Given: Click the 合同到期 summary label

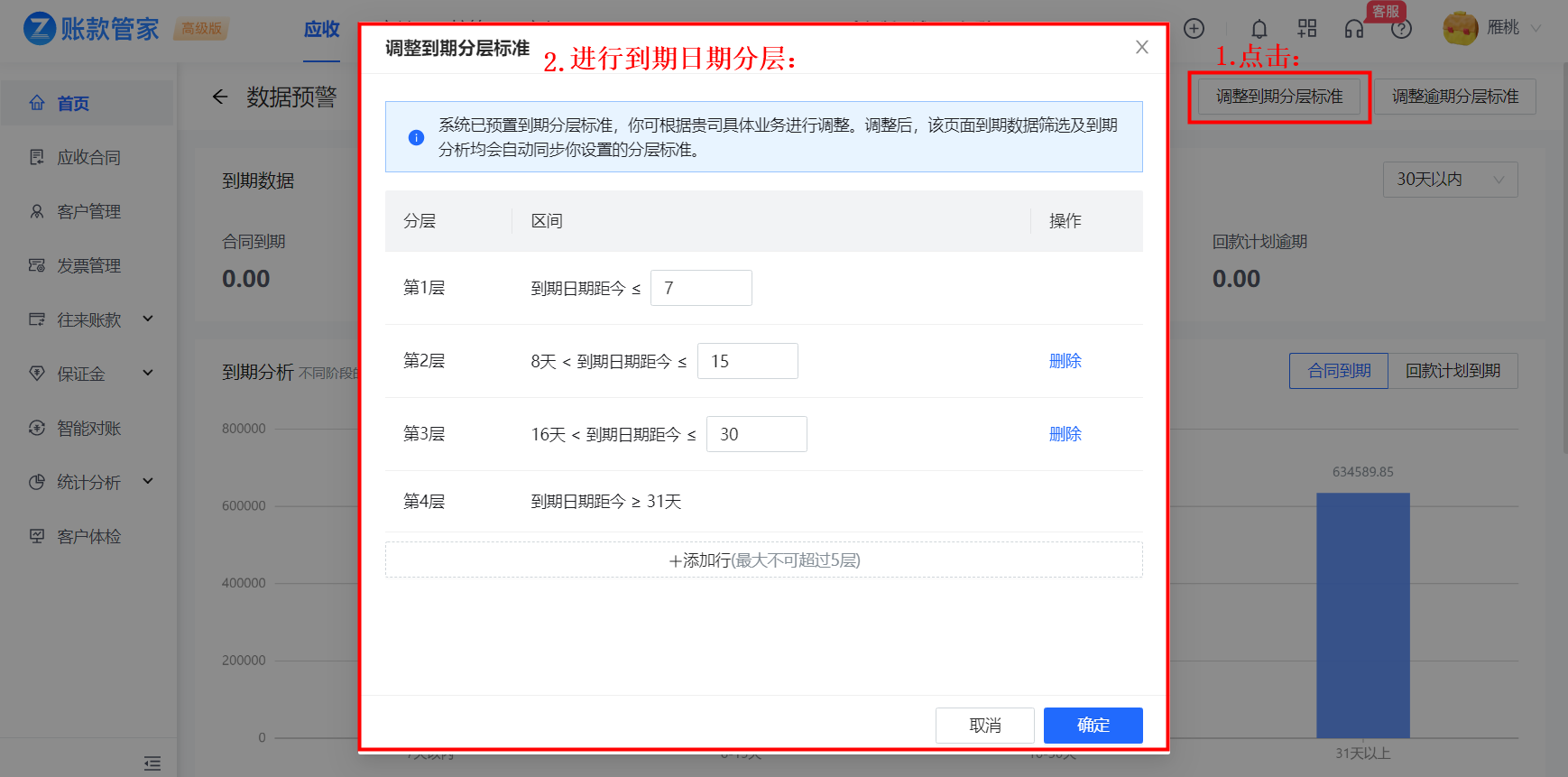Looking at the screenshot, I should pos(254,242).
